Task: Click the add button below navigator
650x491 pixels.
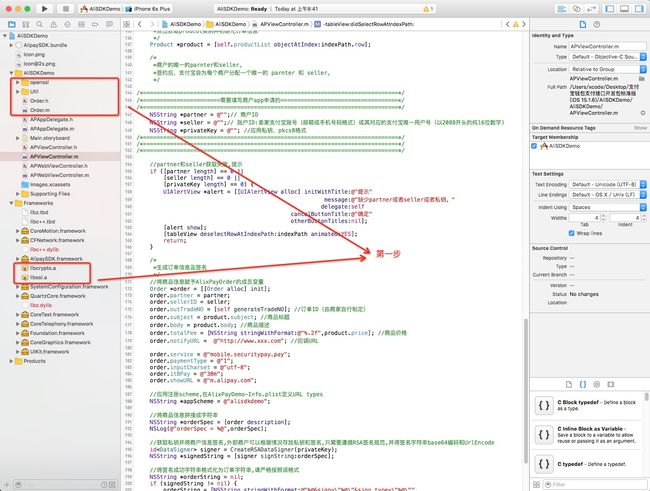Action: (7, 484)
